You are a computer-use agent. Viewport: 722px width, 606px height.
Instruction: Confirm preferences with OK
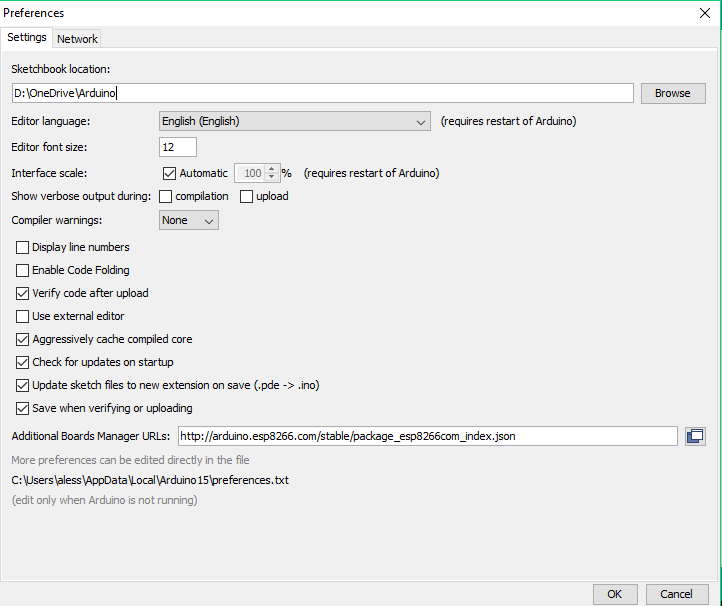615,594
